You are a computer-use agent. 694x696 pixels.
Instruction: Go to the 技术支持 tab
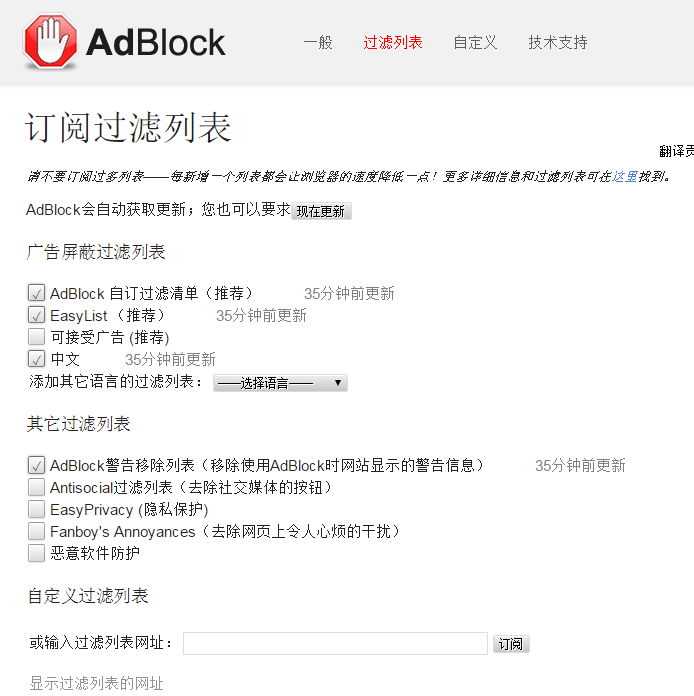coord(558,43)
